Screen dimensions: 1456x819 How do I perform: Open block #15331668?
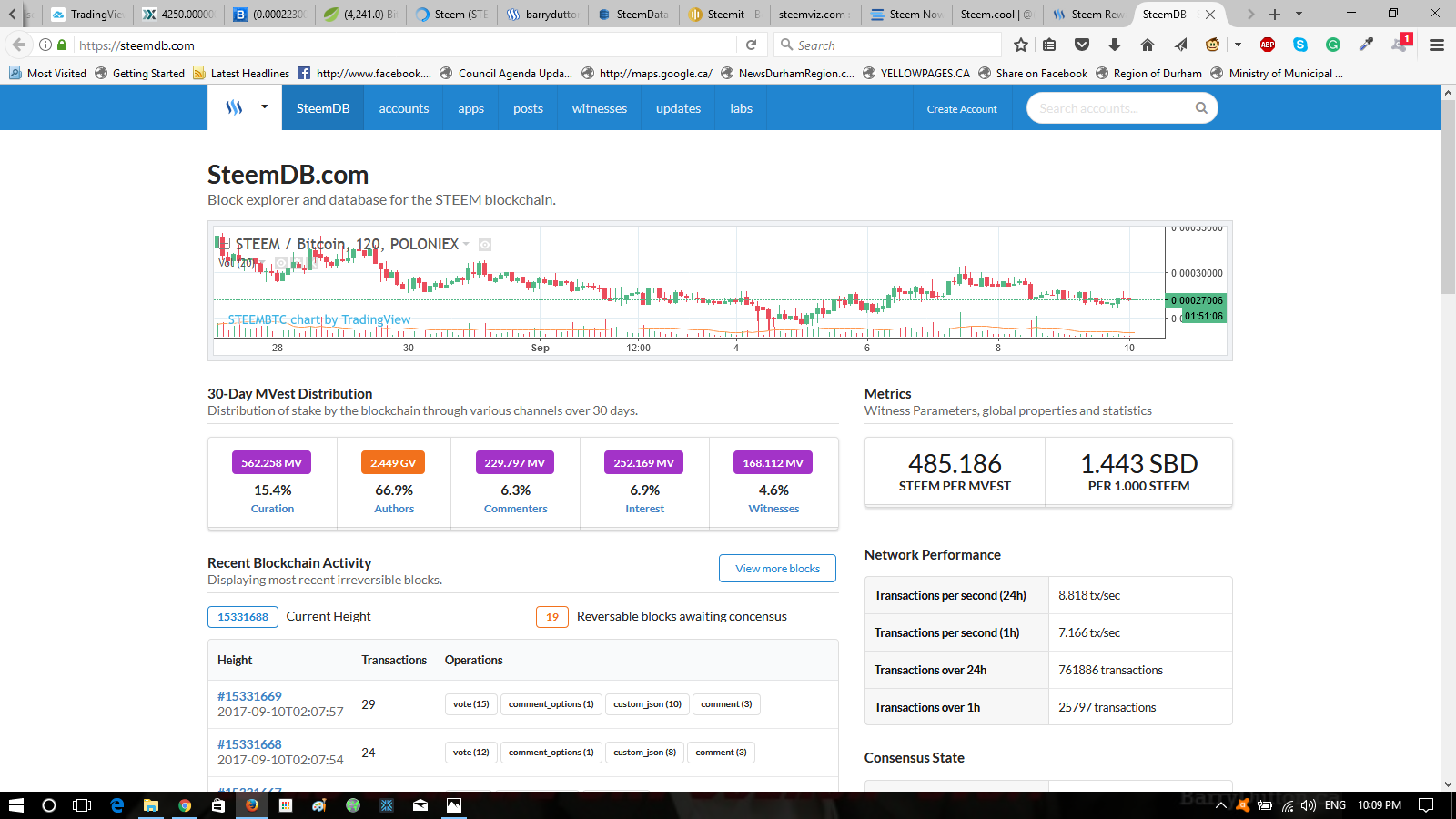point(249,744)
